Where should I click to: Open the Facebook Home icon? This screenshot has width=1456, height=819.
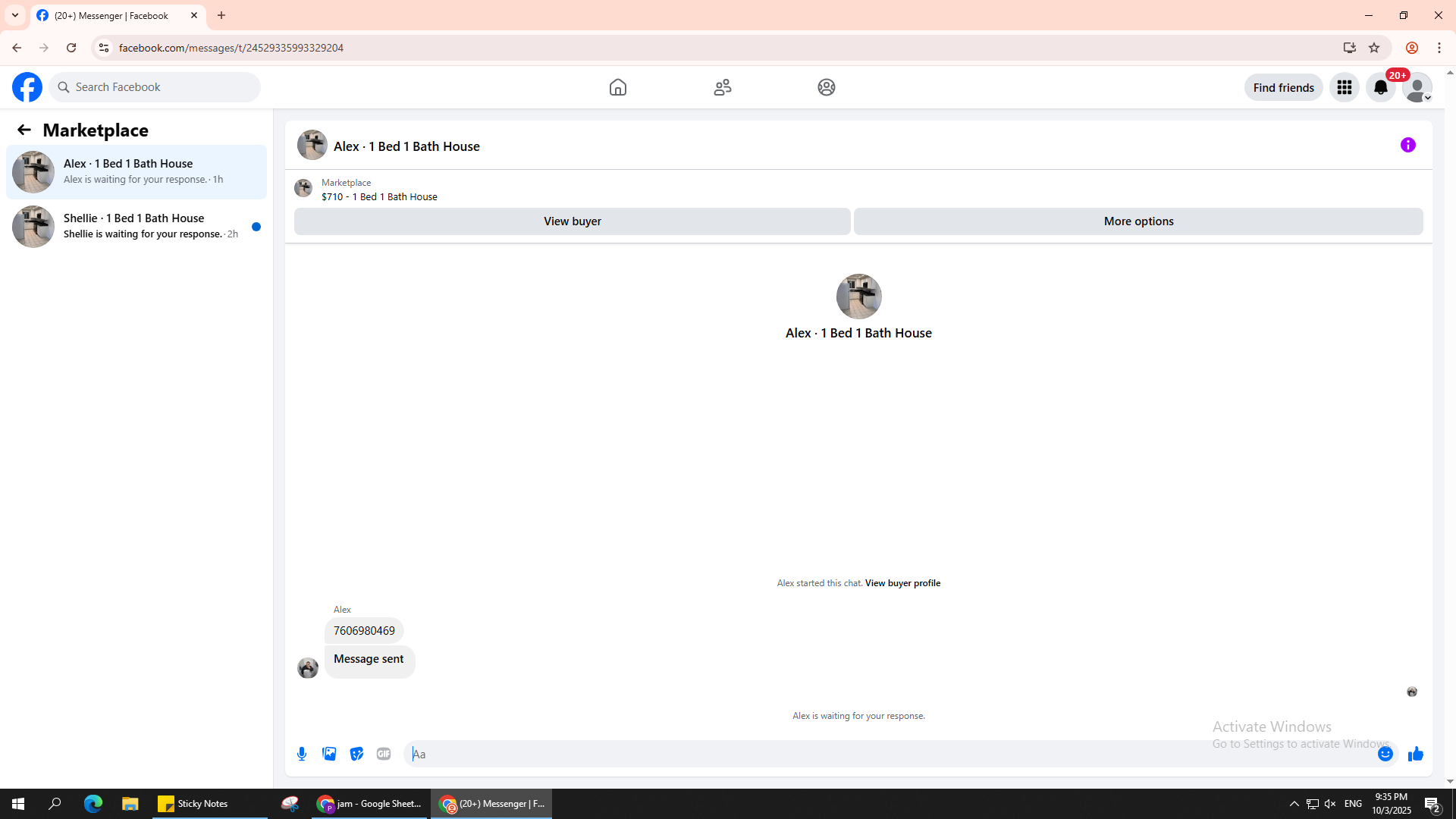click(x=618, y=87)
